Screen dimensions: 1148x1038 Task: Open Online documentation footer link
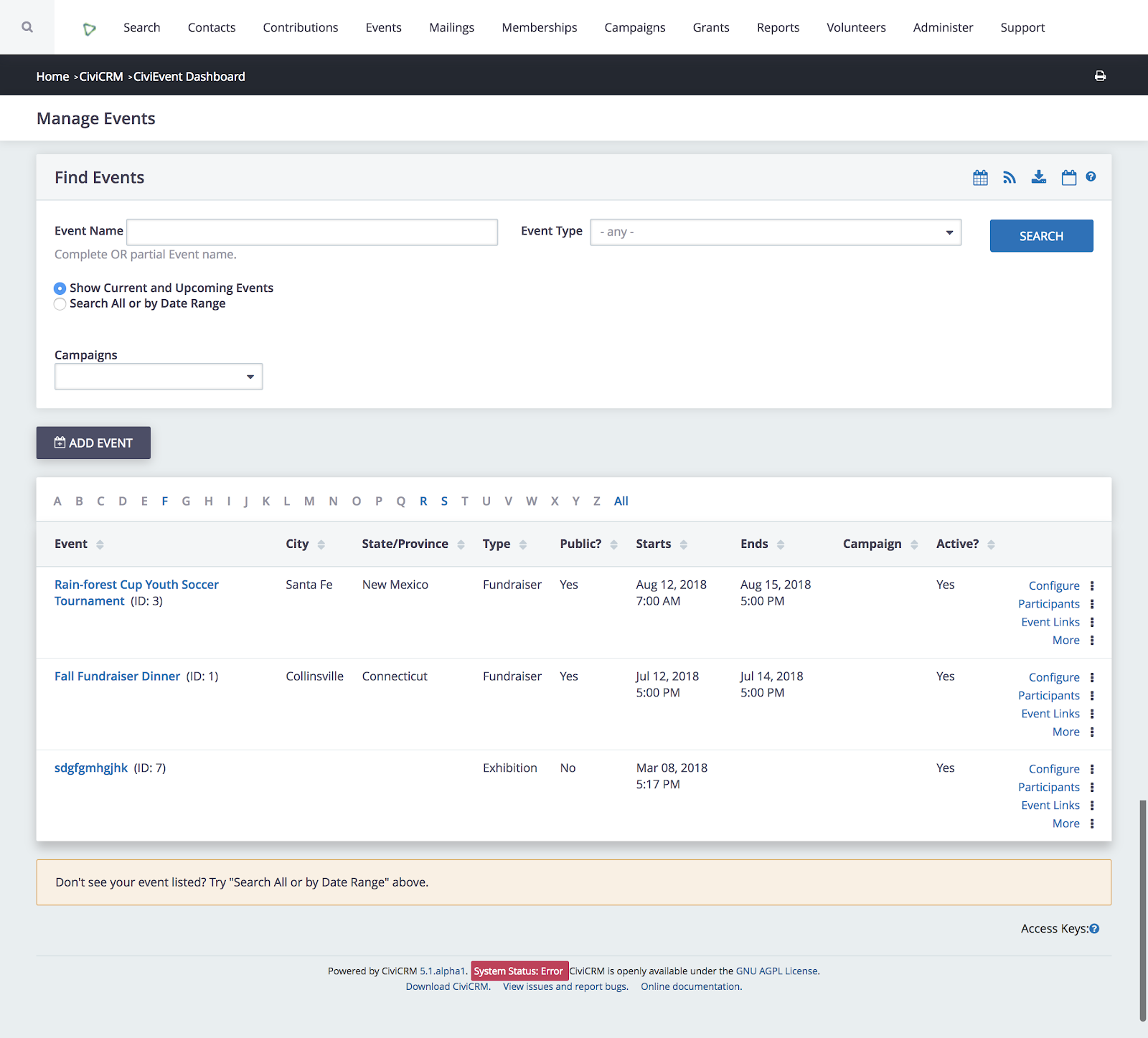pyautogui.click(x=691, y=987)
